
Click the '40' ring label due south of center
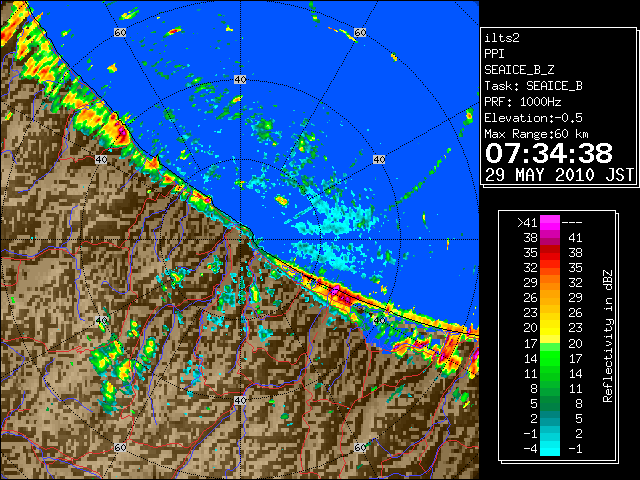click(240, 400)
